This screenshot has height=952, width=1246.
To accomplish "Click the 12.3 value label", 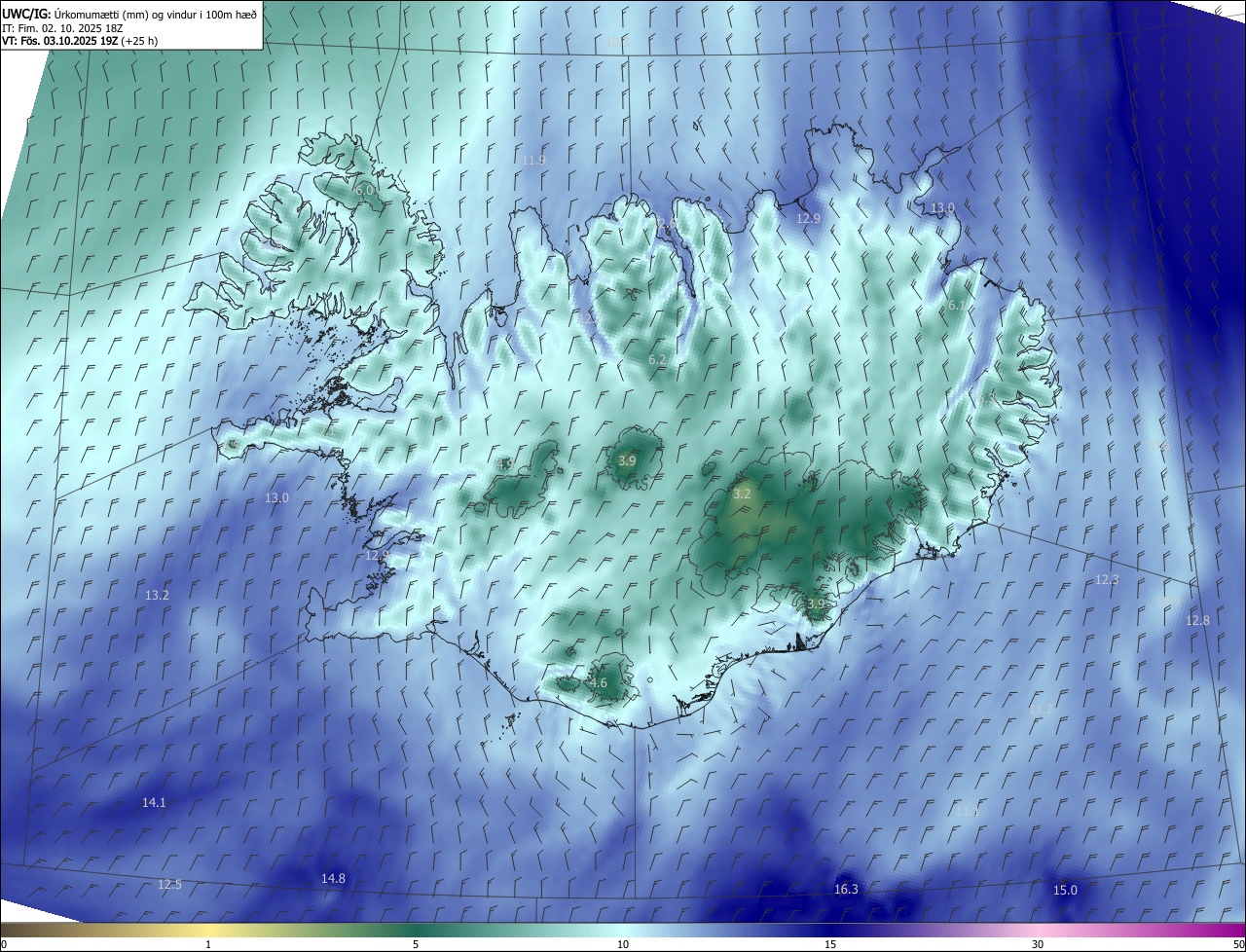I will (1107, 579).
